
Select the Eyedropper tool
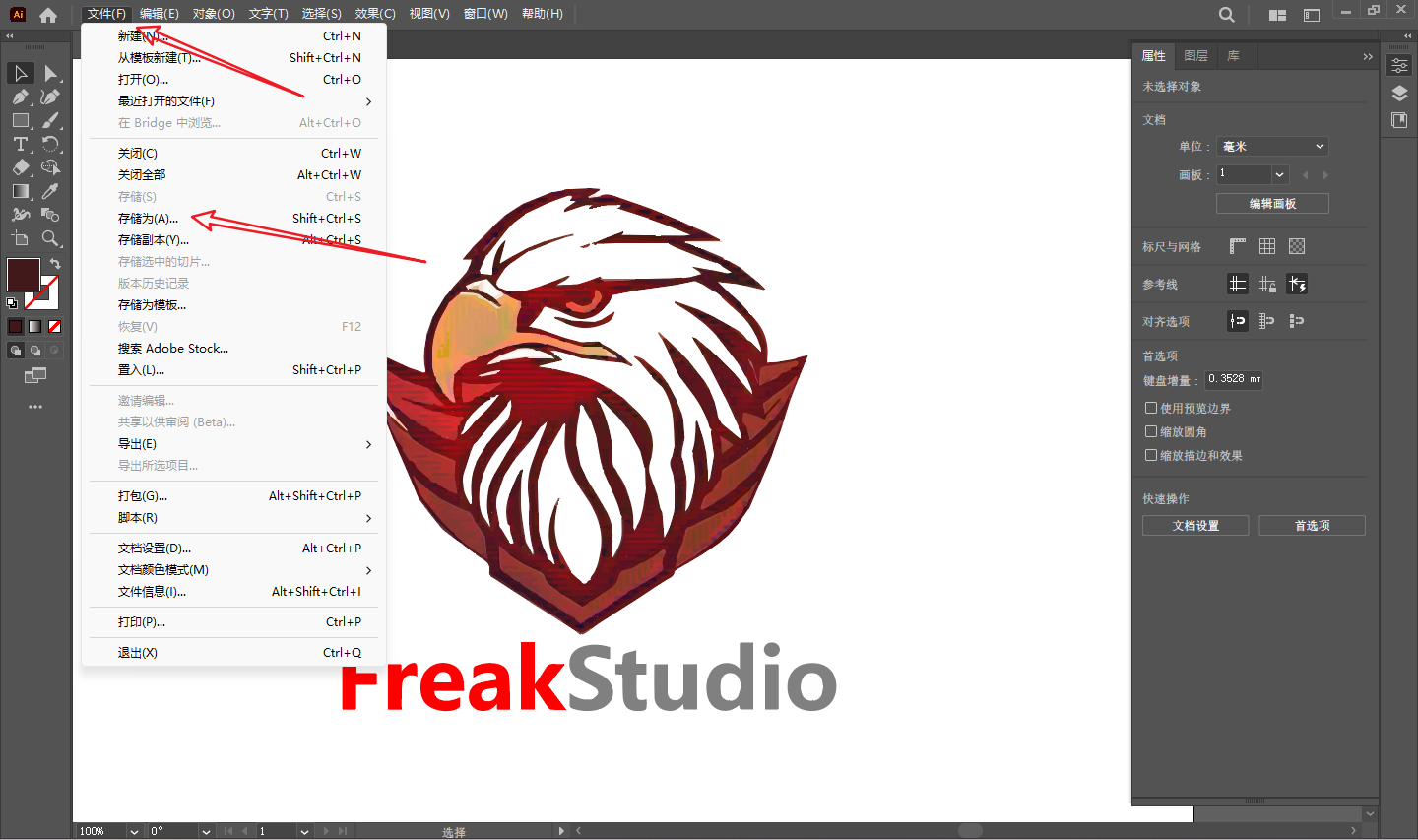pos(51,192)
